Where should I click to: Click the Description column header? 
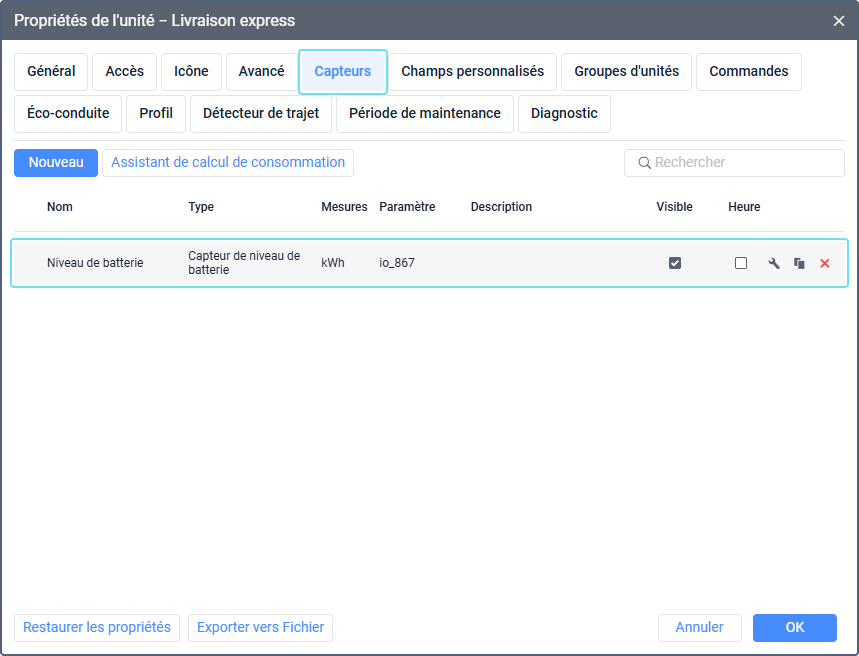(x=501, y=207)
